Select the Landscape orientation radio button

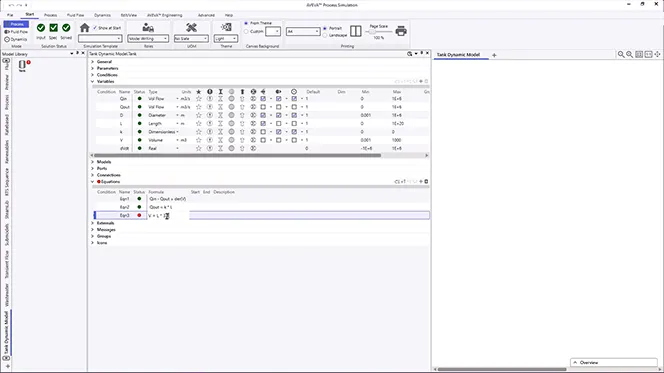pos(325,35)
